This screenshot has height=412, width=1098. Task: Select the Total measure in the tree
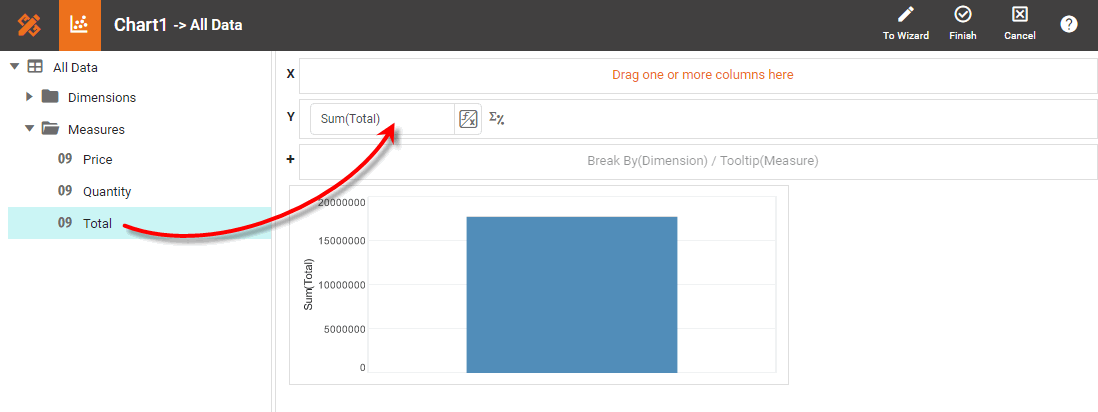(97, 223)
